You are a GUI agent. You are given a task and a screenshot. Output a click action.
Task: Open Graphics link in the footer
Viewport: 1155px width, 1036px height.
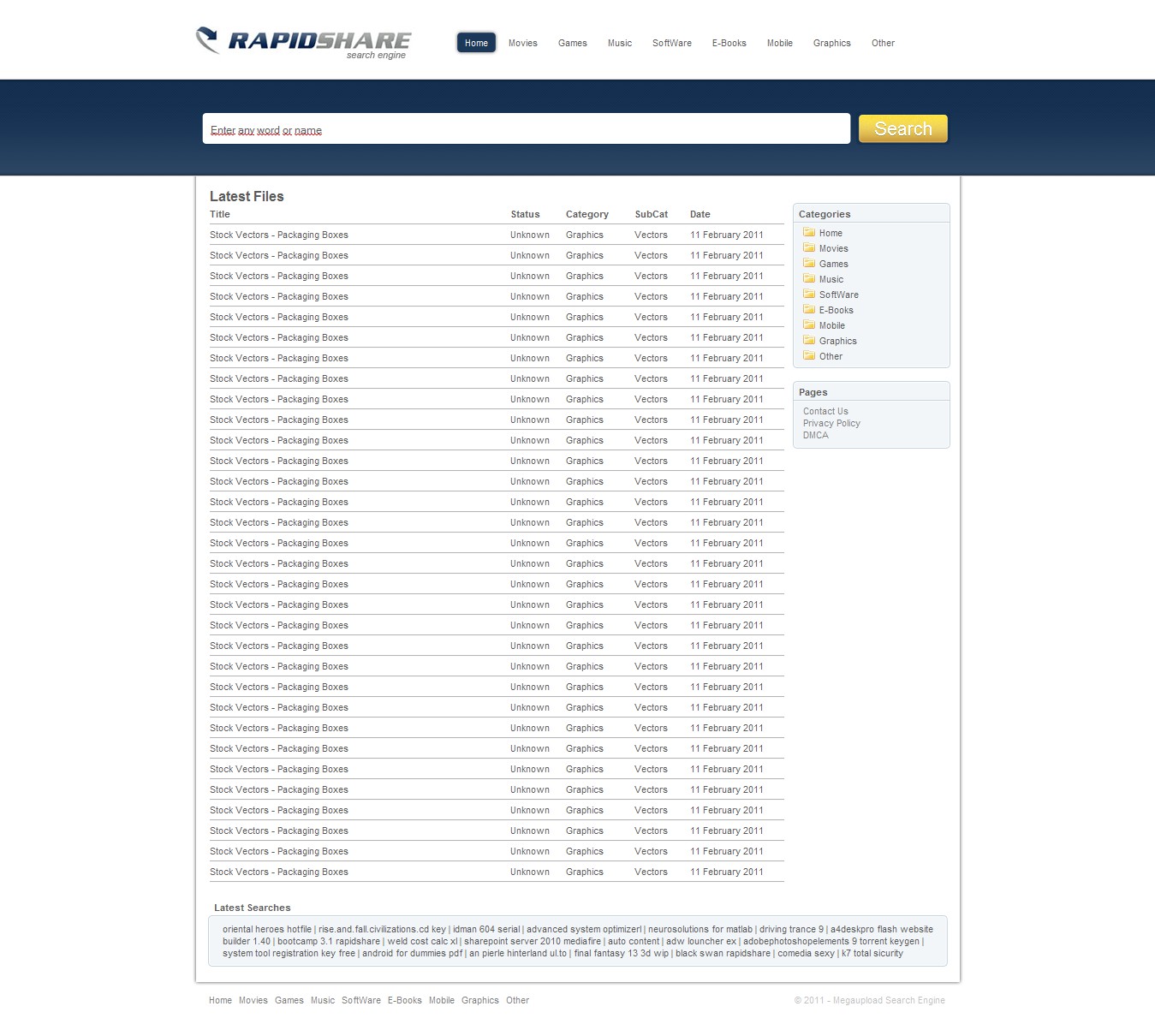(x=480, y=1000)
